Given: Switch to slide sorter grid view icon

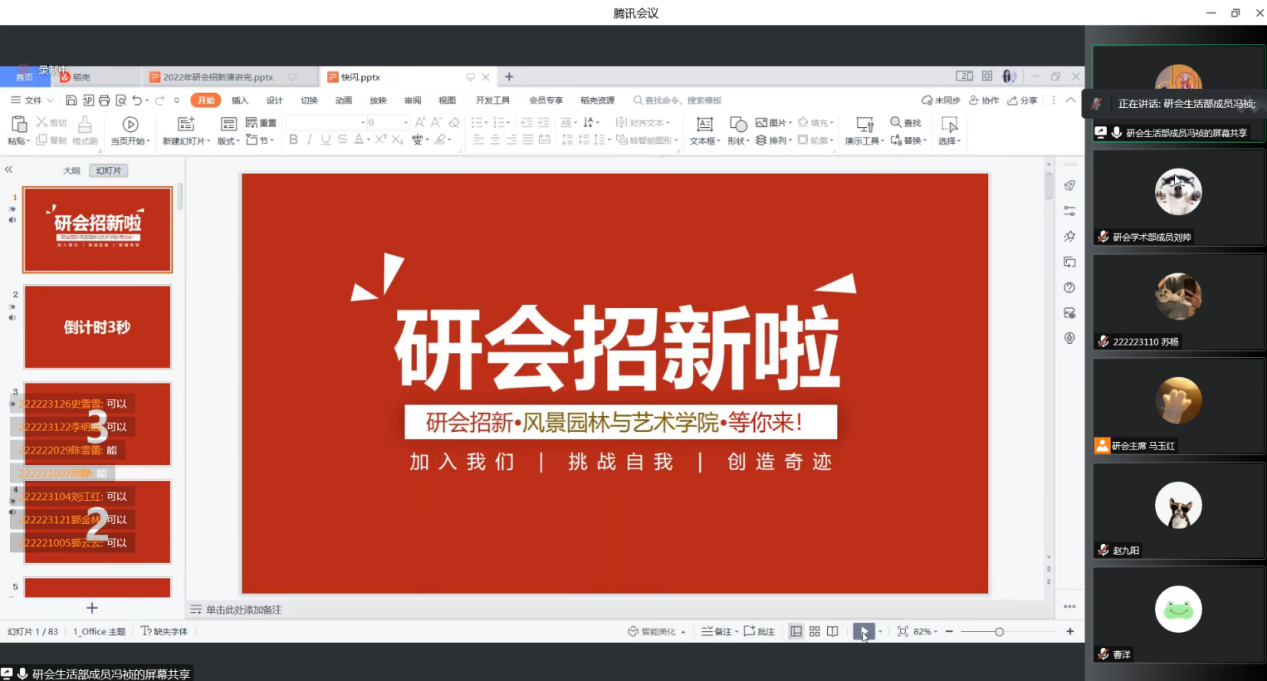Looking at the screenshot, I should coord(814,631).
